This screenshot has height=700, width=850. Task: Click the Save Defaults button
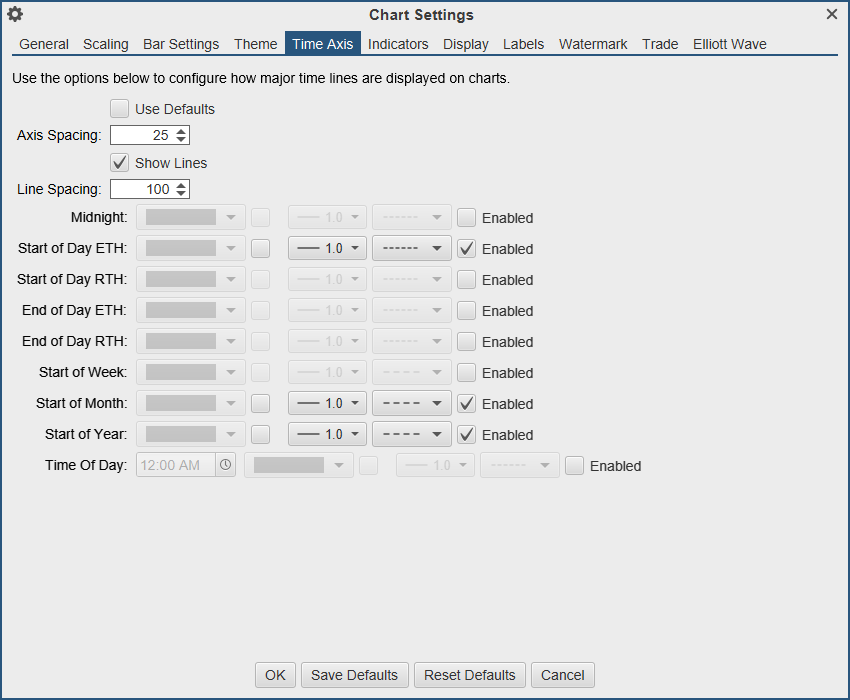point(354,675)
